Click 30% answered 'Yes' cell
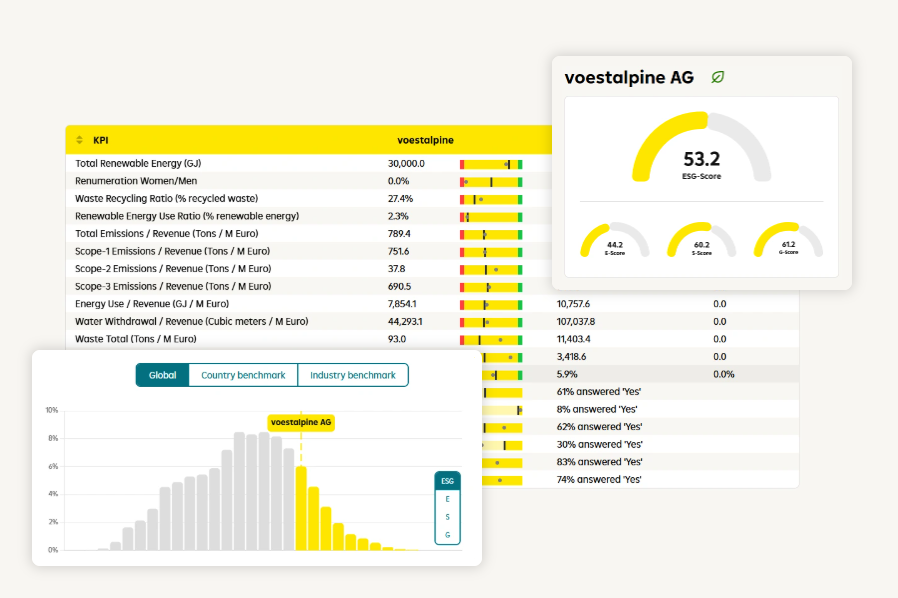This screenshot has width=898, height=598. 600,444
